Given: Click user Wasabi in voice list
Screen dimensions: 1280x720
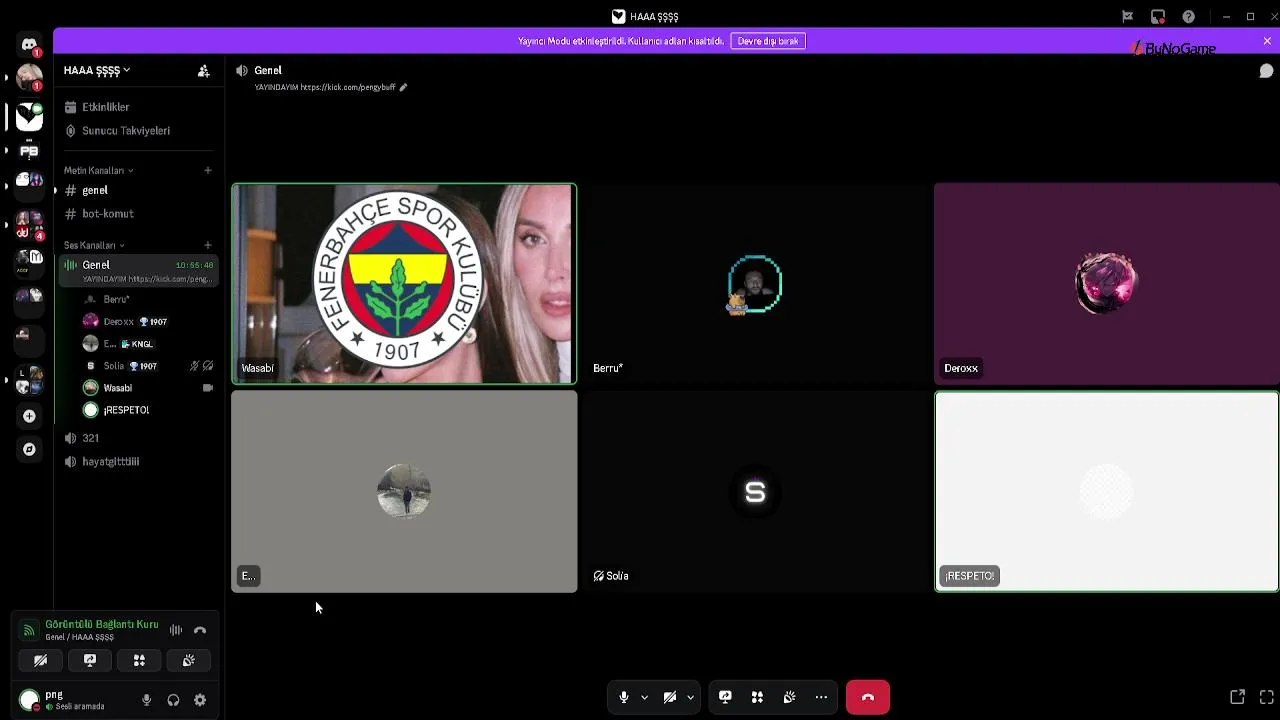Looking at the screenshot, I should tap(148, 388).
